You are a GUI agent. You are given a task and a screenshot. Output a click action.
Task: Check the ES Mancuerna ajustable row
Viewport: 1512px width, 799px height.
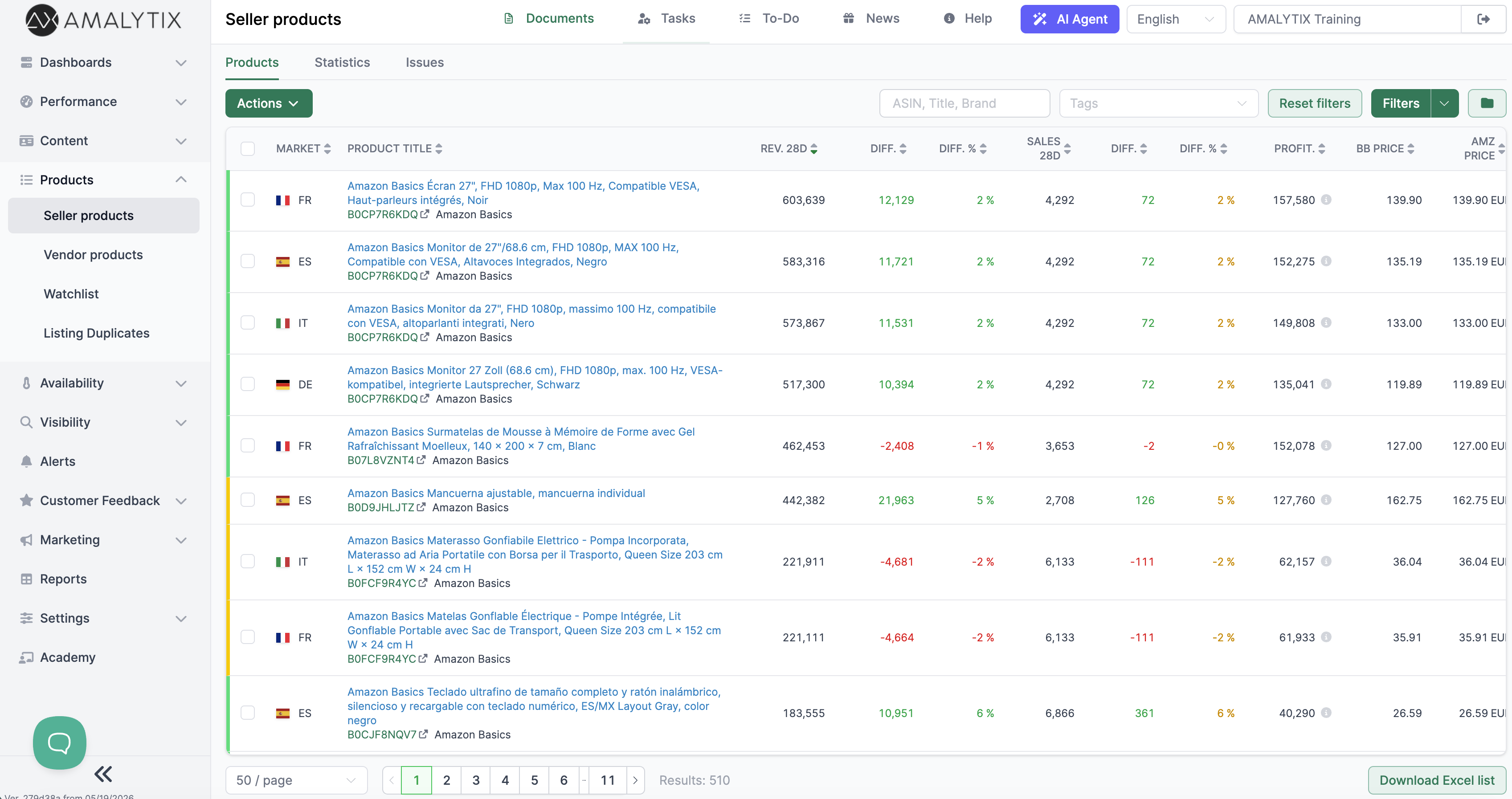(248, 501)
